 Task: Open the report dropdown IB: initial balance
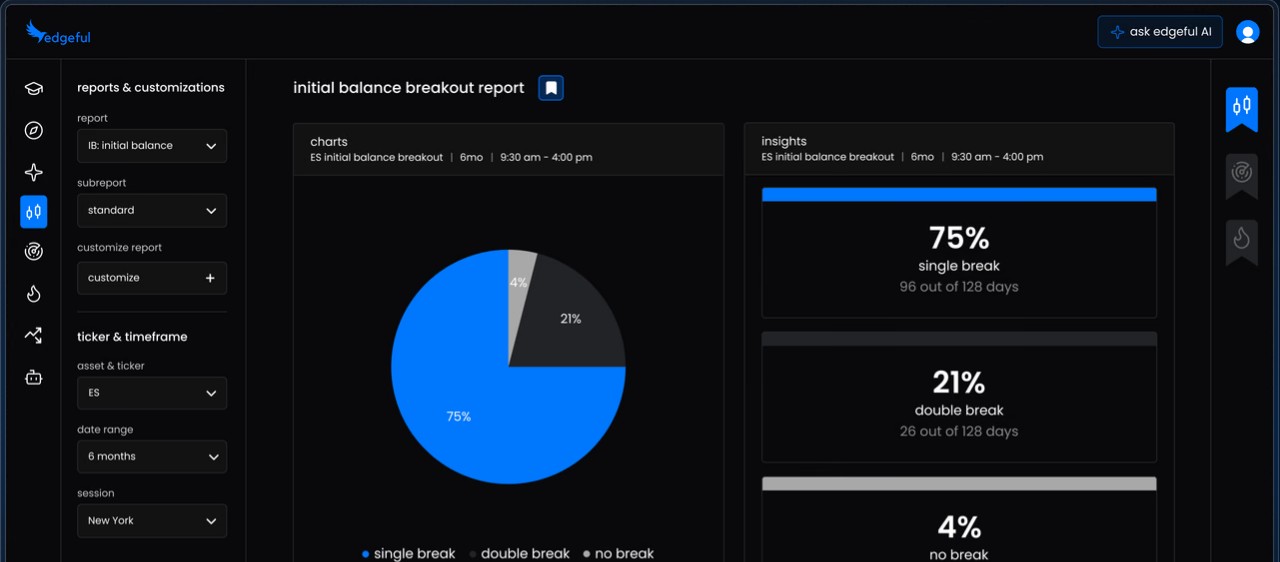click(152, 146)
